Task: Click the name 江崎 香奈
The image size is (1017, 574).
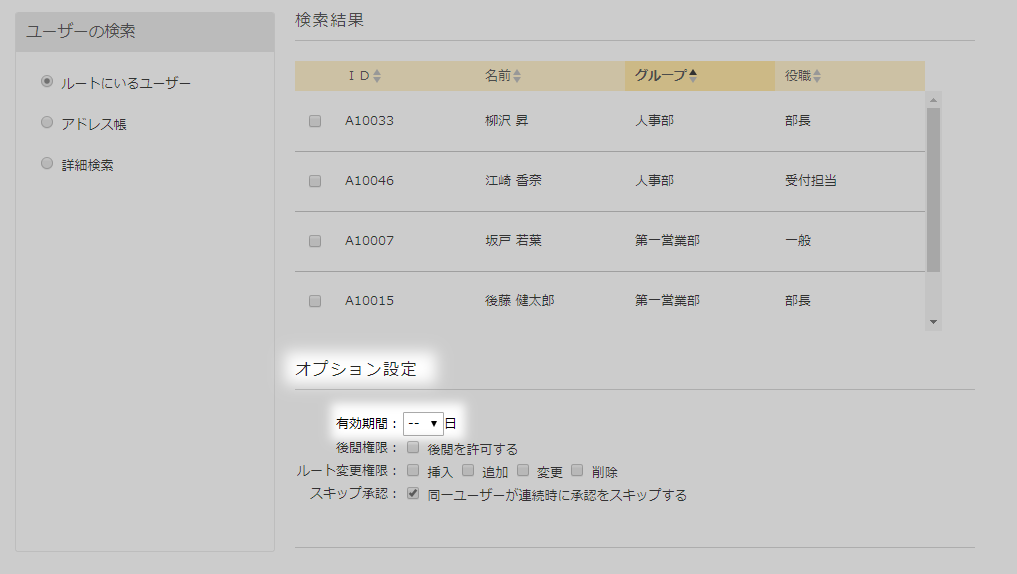Action: click(x=513, y=180)
